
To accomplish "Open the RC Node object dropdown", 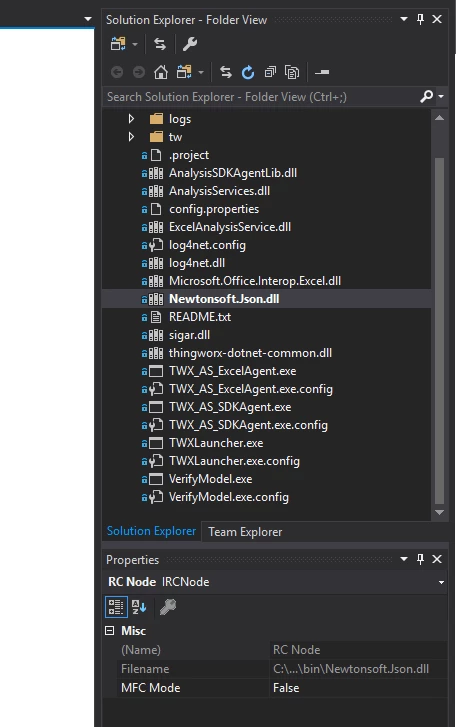I will (441, 582).
